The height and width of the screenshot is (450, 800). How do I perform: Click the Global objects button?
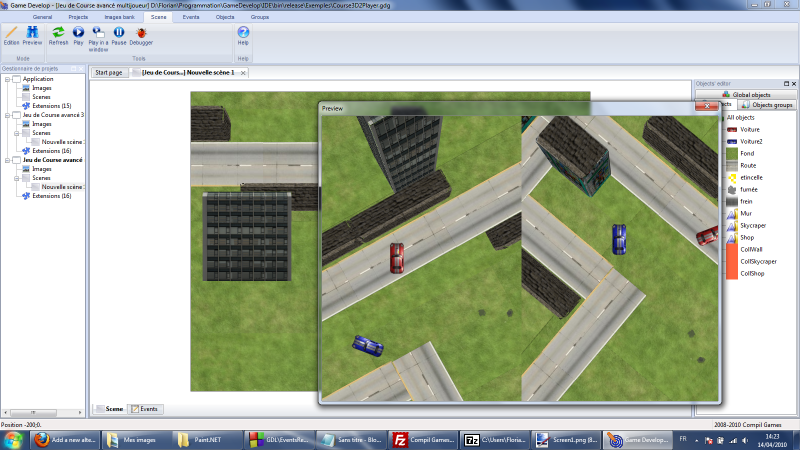coord(745,94)
